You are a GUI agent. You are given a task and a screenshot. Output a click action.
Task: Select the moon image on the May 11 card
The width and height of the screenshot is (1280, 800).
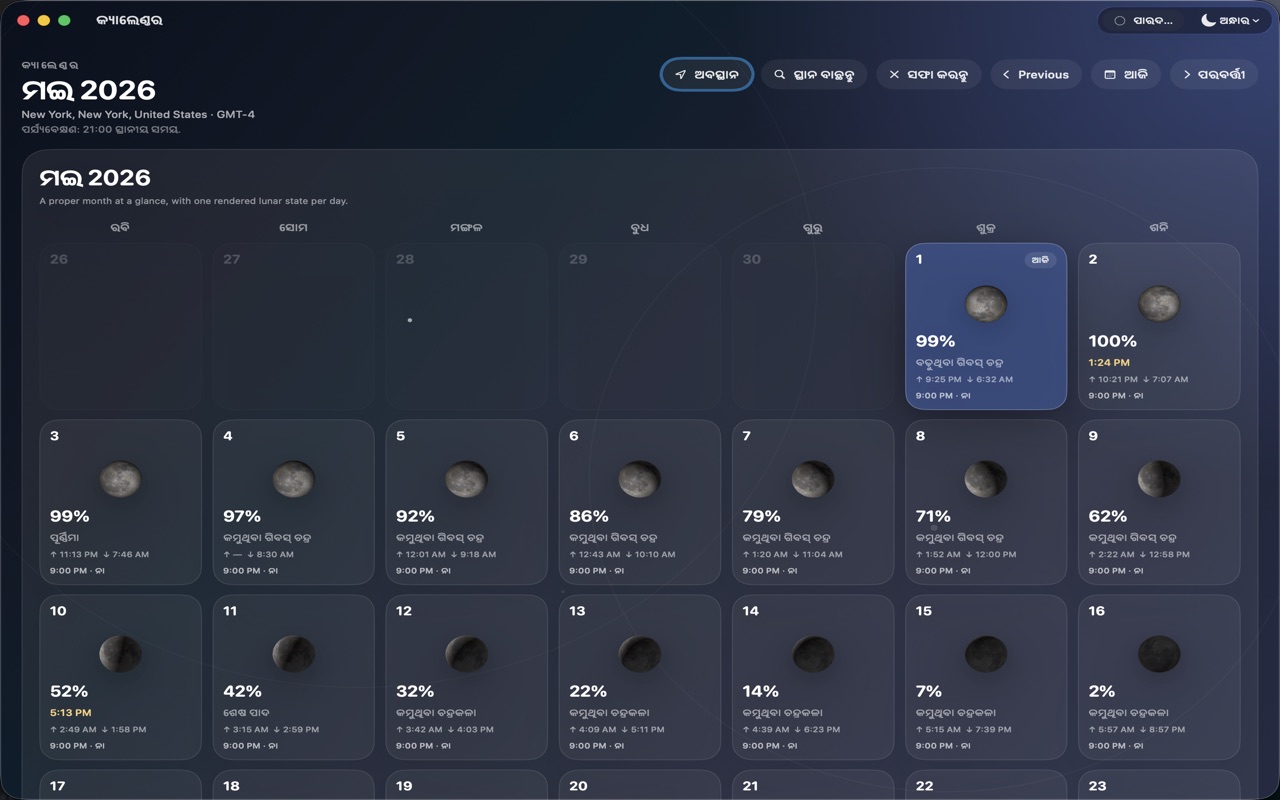click(293, 654)
